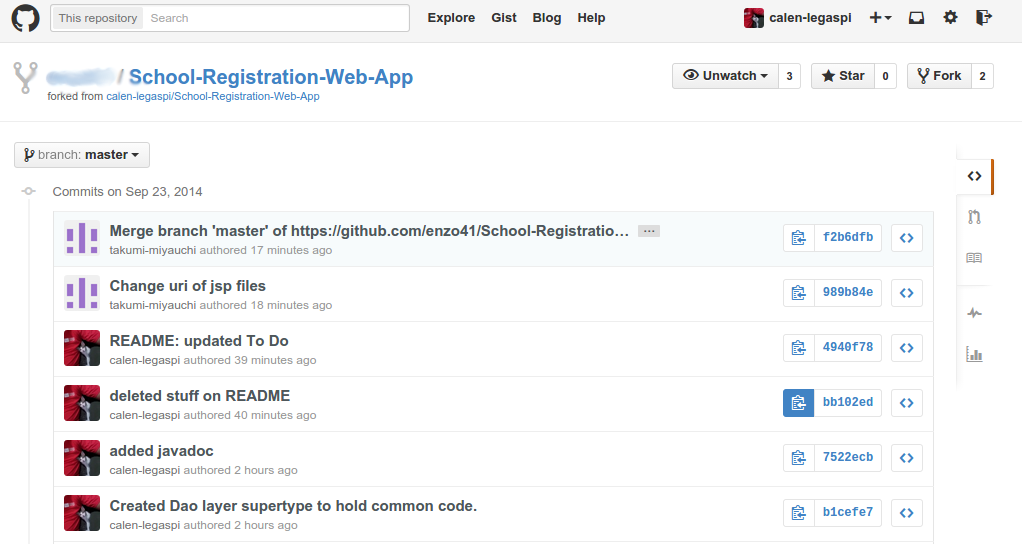Click the sign out icon
Screen dimensions: 1022x544
[984, 18]
